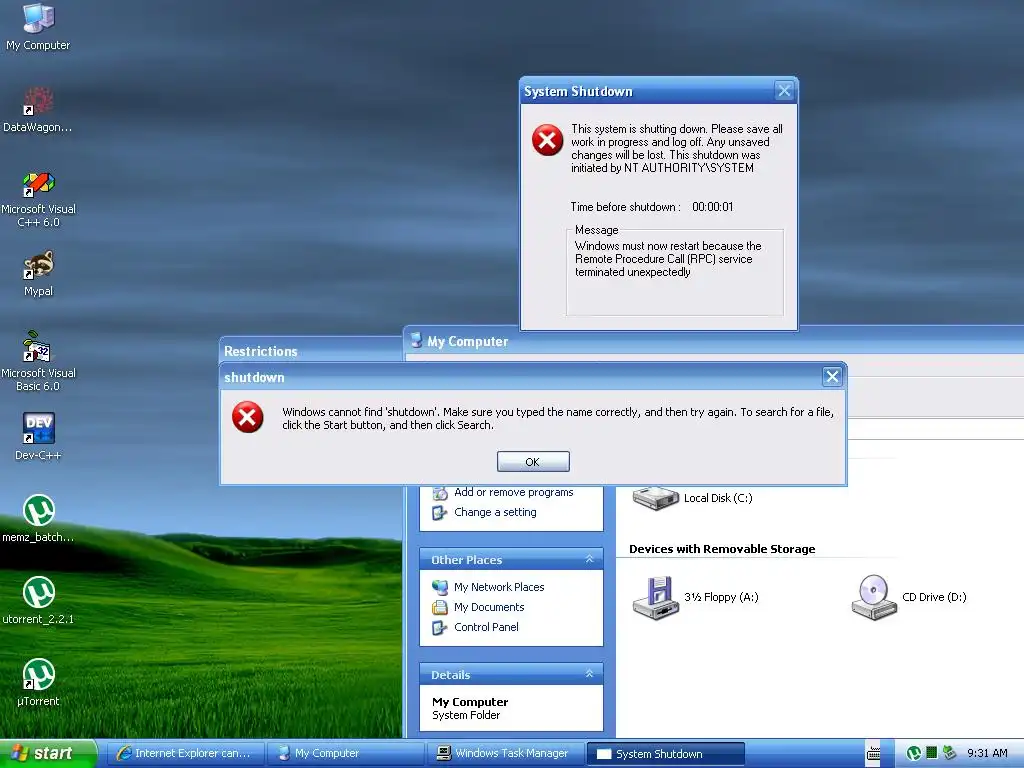Click the Safely Remove Hardware tray icon
The height and width of the screenshot is (768, 1024).
pos(949,753)
